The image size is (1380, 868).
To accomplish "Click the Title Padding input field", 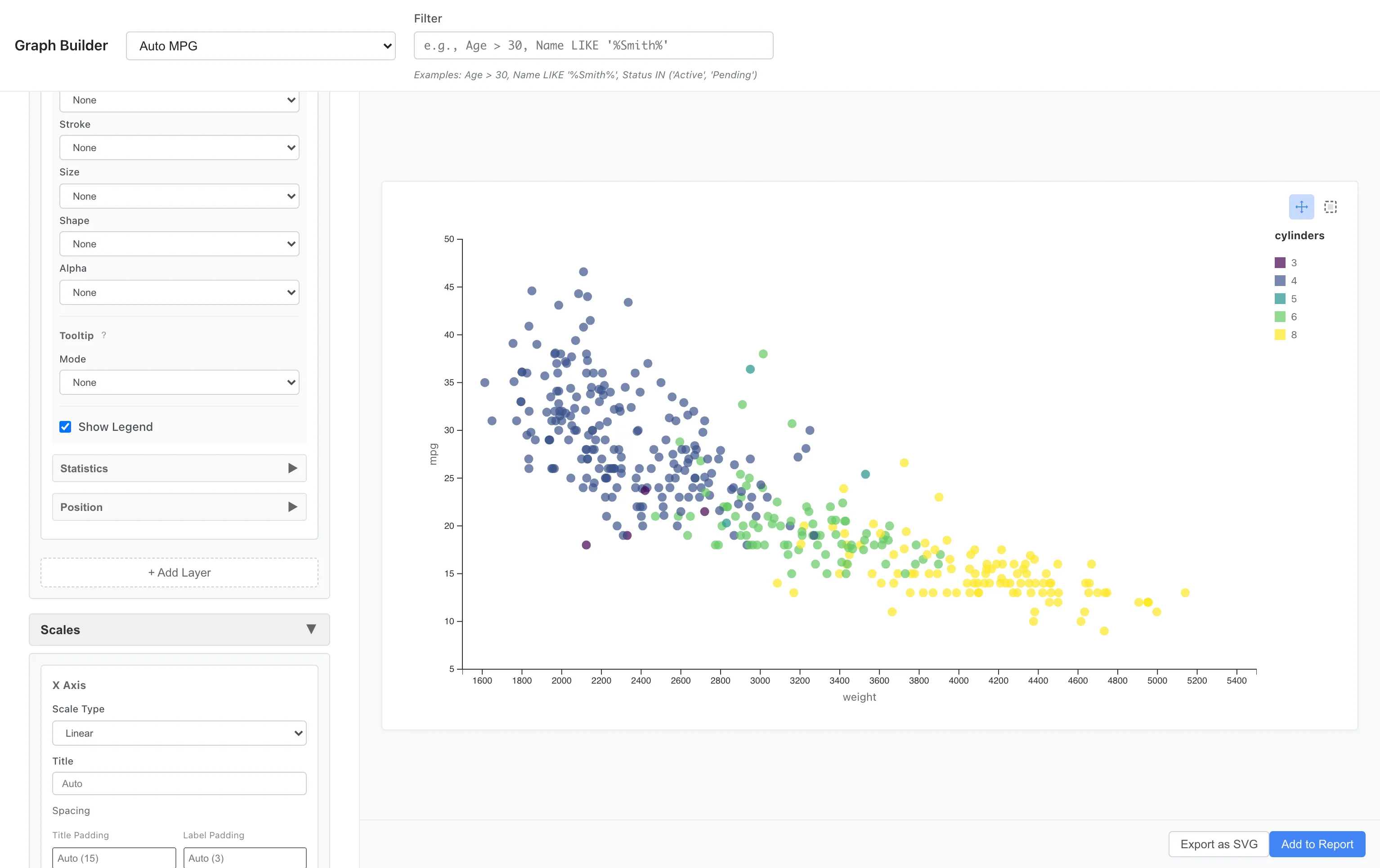I will coord(114,858).
